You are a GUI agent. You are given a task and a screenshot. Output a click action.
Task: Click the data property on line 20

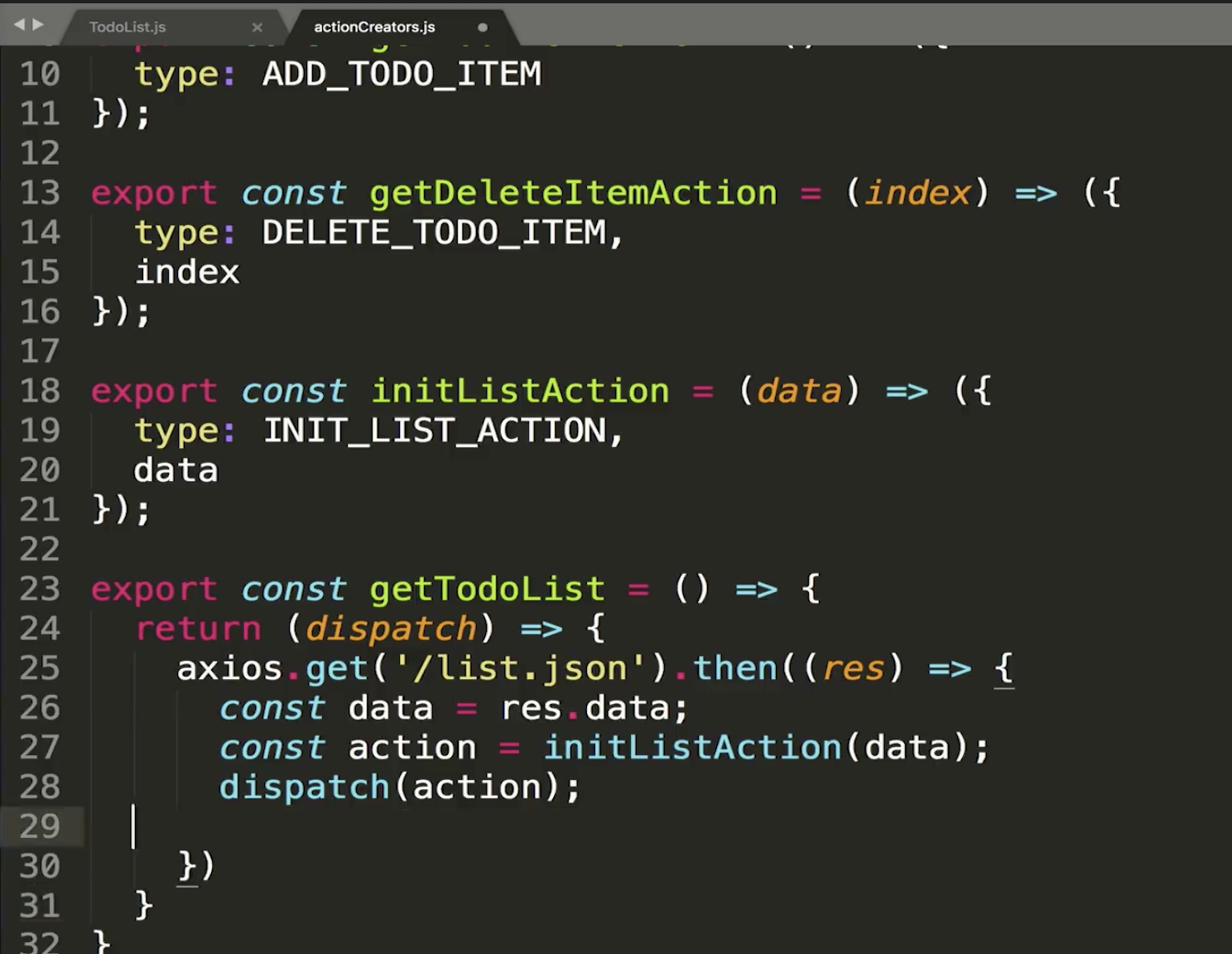[176, 470]
